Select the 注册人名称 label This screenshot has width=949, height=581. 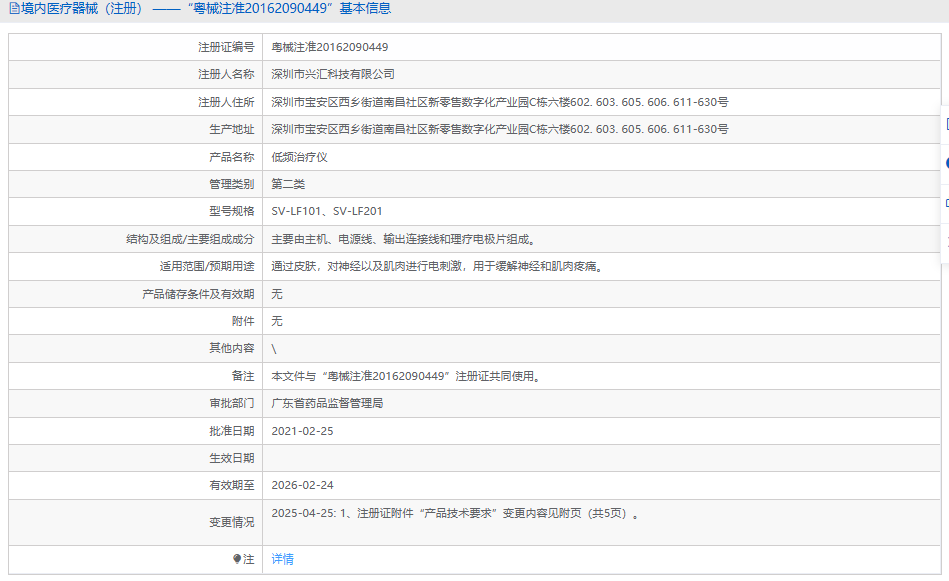(x=226, y=74)
